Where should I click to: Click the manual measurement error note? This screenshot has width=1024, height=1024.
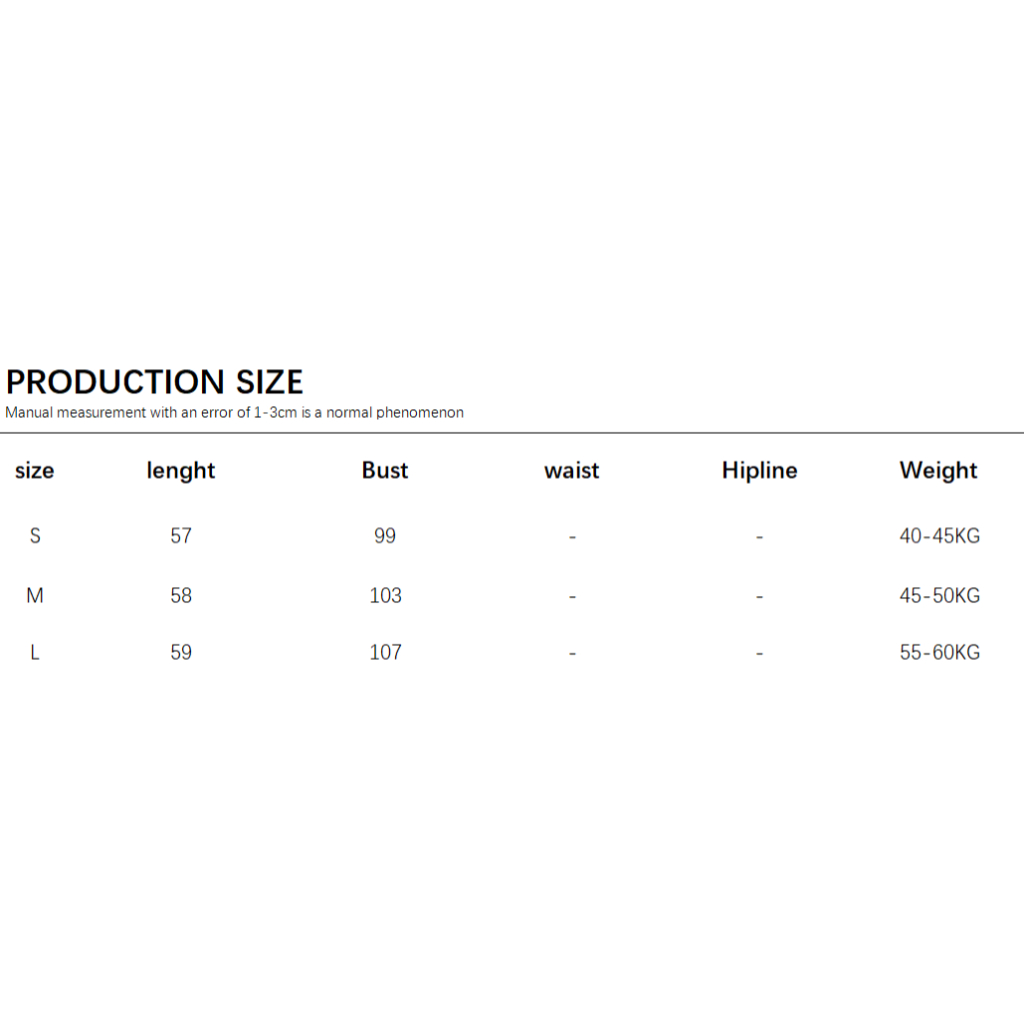point(234,412)
